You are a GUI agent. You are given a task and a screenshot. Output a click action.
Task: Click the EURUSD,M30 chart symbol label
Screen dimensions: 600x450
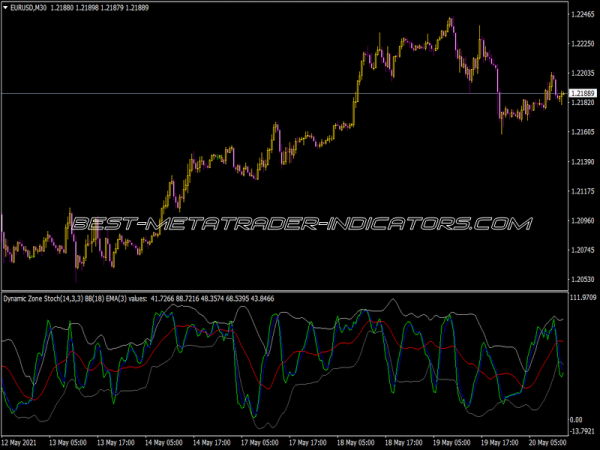pyautogui.click(x=31, y=8)
